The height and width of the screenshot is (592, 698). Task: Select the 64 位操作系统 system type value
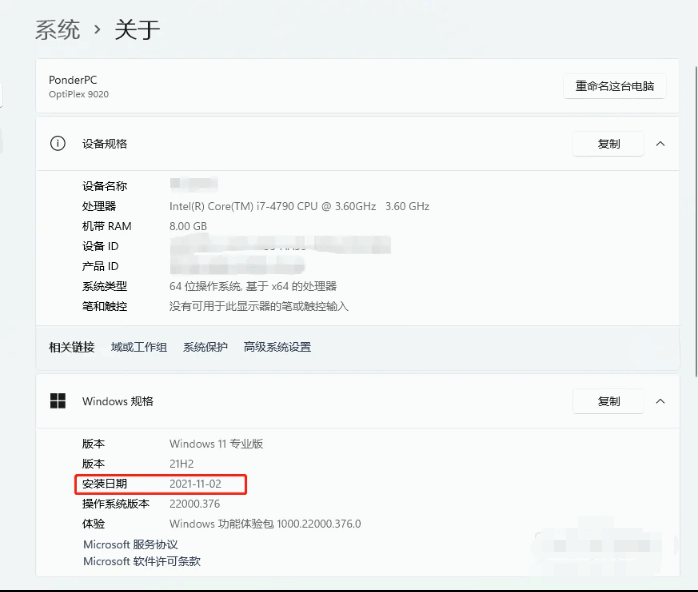[x=253, y=286]
